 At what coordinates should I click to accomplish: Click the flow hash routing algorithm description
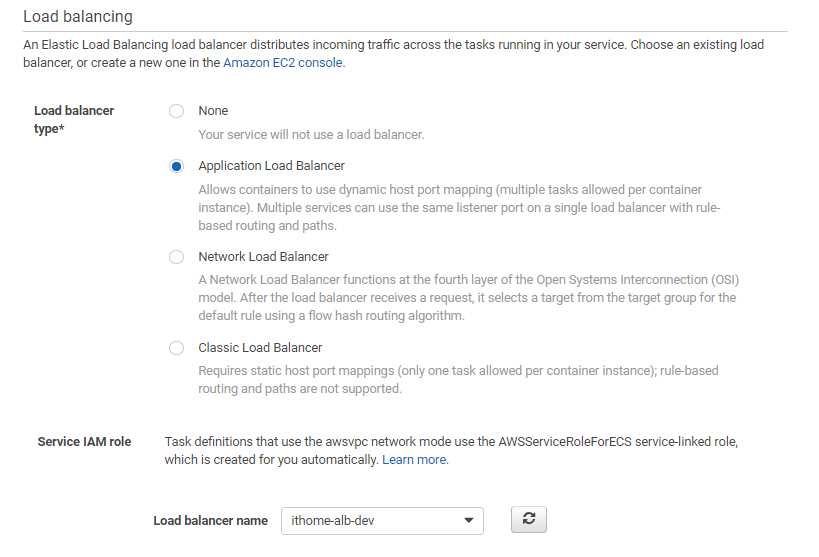point(469,298)
